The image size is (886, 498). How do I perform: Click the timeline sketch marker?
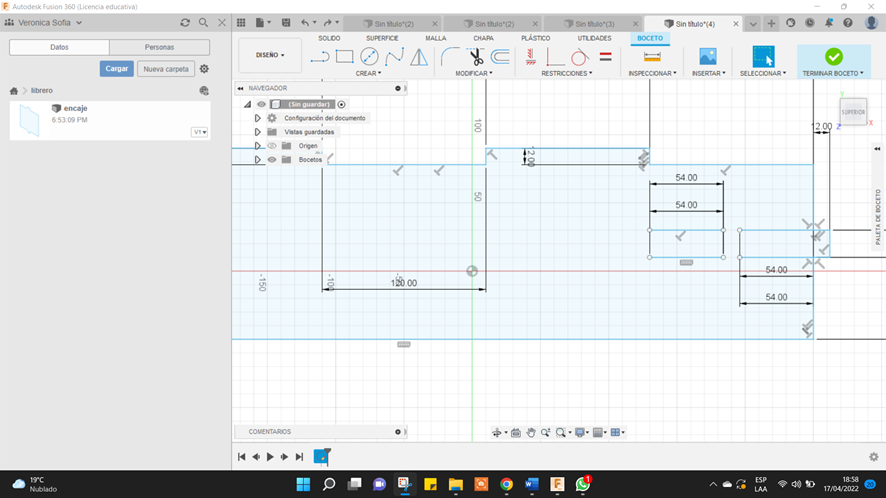click(x=322, y=457)
